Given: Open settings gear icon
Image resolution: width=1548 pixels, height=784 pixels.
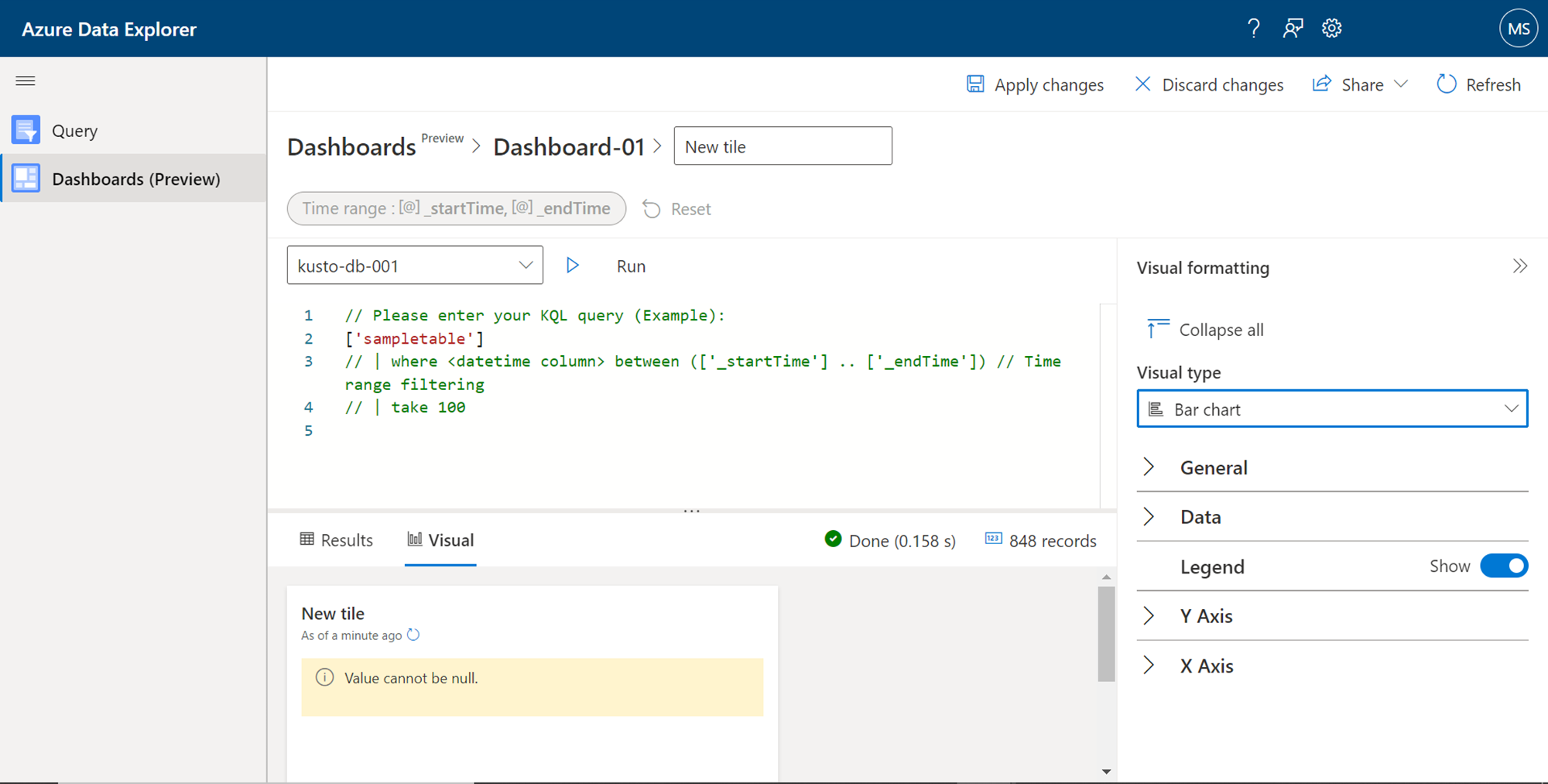Looking at the screenshot, I should click(x=1331, y=29).
